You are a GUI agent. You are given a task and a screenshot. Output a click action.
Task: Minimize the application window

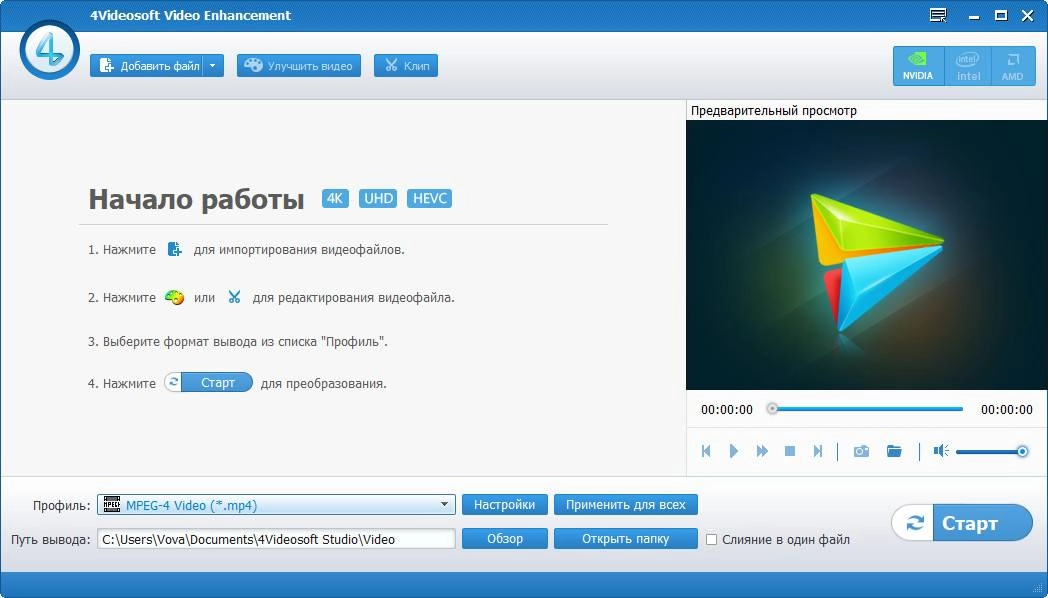tap(974, 15)
